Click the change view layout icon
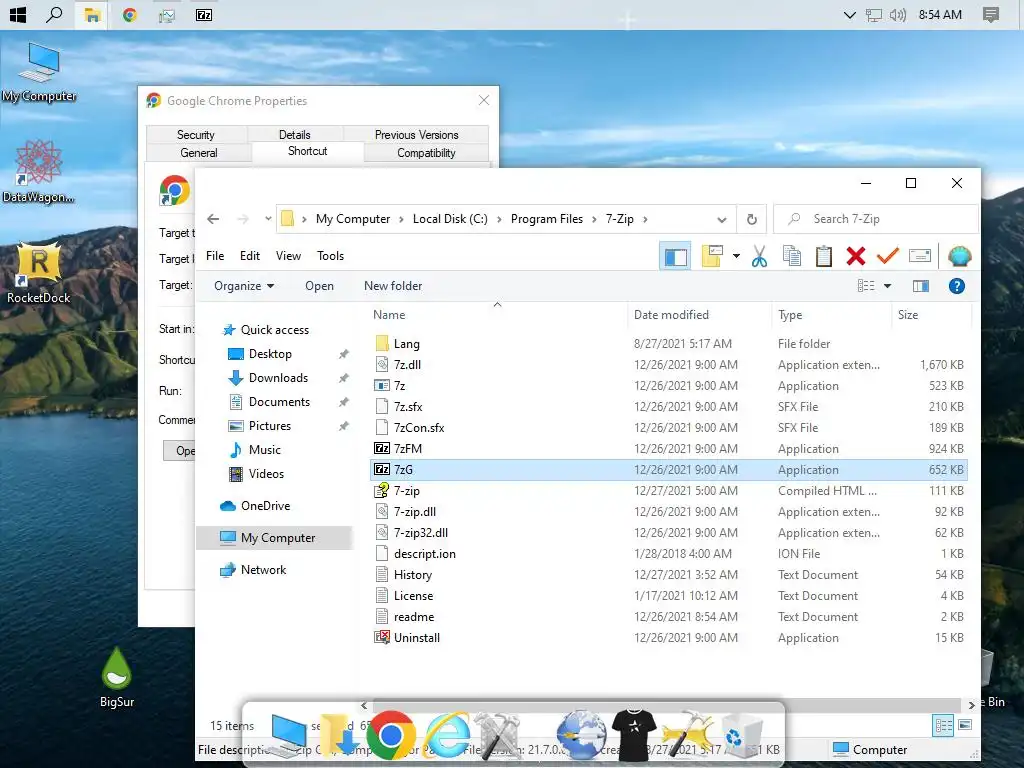The width and height of the screenshot is (1024, 768). click(x=866, y=286)
